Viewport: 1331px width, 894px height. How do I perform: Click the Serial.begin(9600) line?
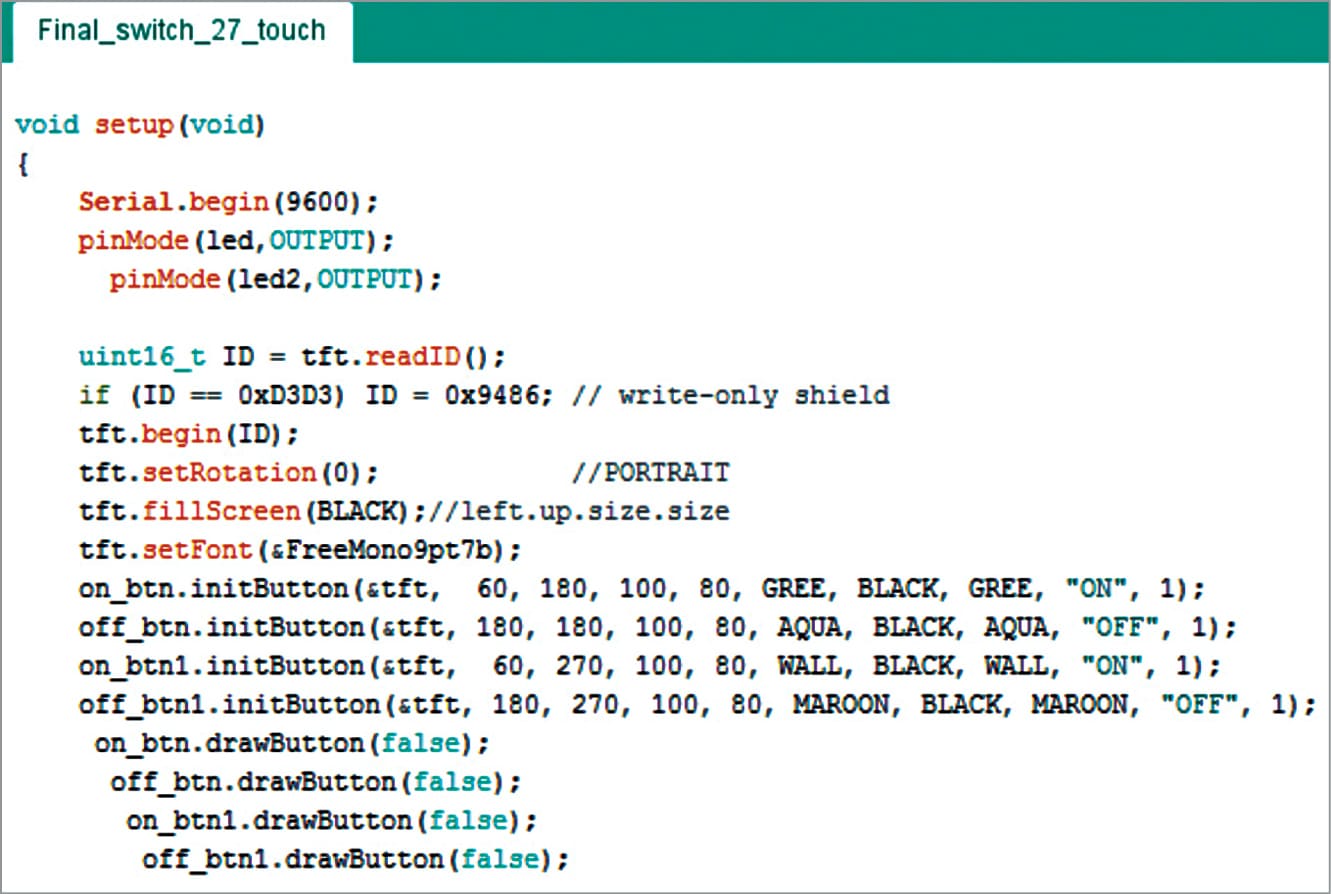228,202
